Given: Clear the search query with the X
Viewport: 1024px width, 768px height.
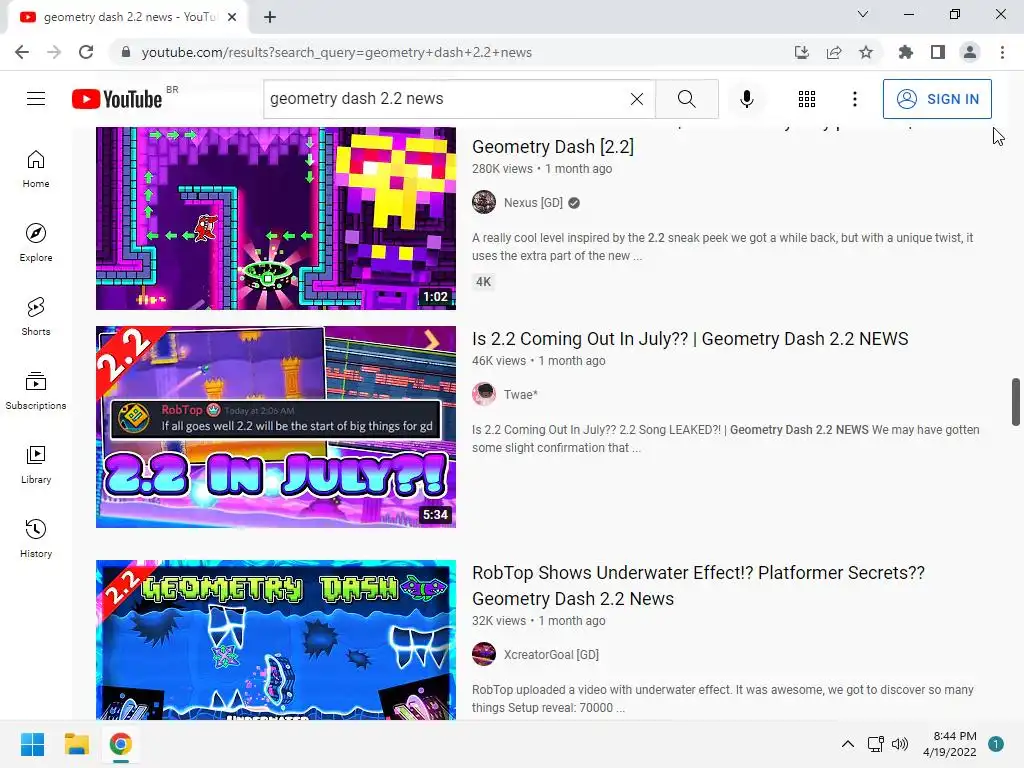Looking at the screenshot, I should 637,99.
